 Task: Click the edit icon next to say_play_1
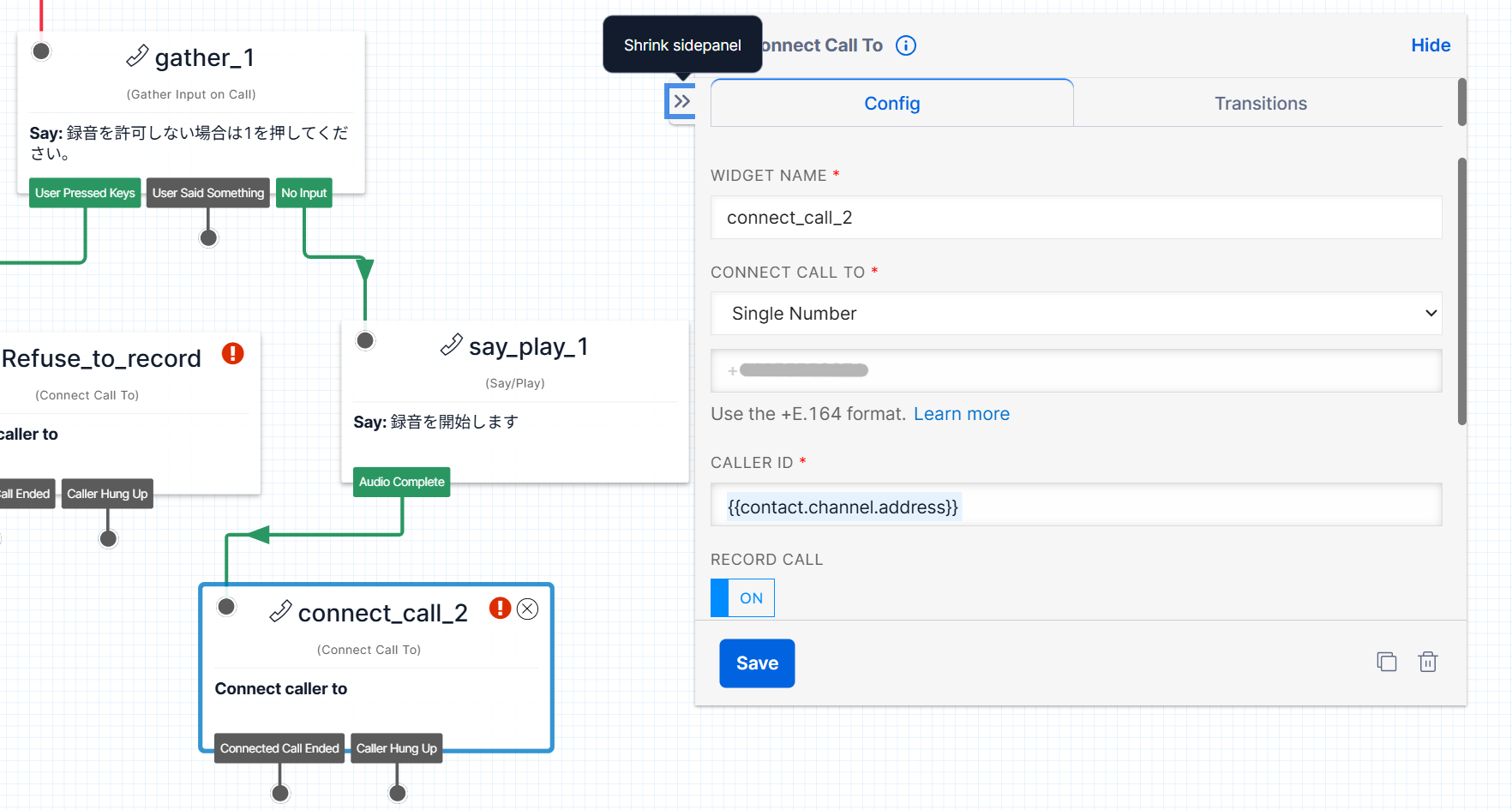coord(451,345)
